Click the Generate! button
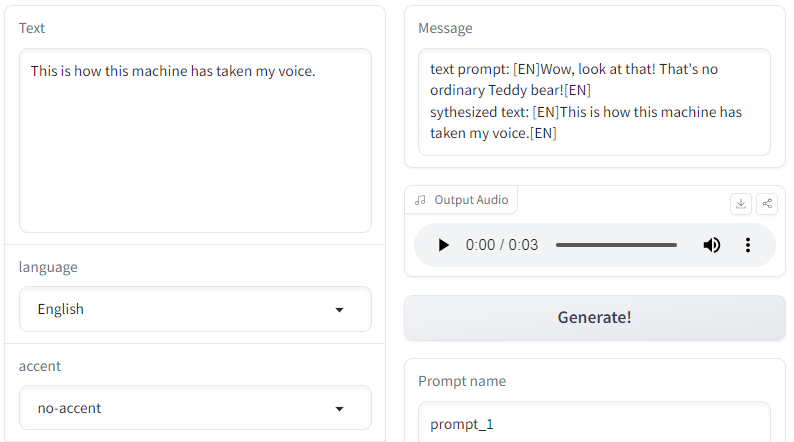 594,317
